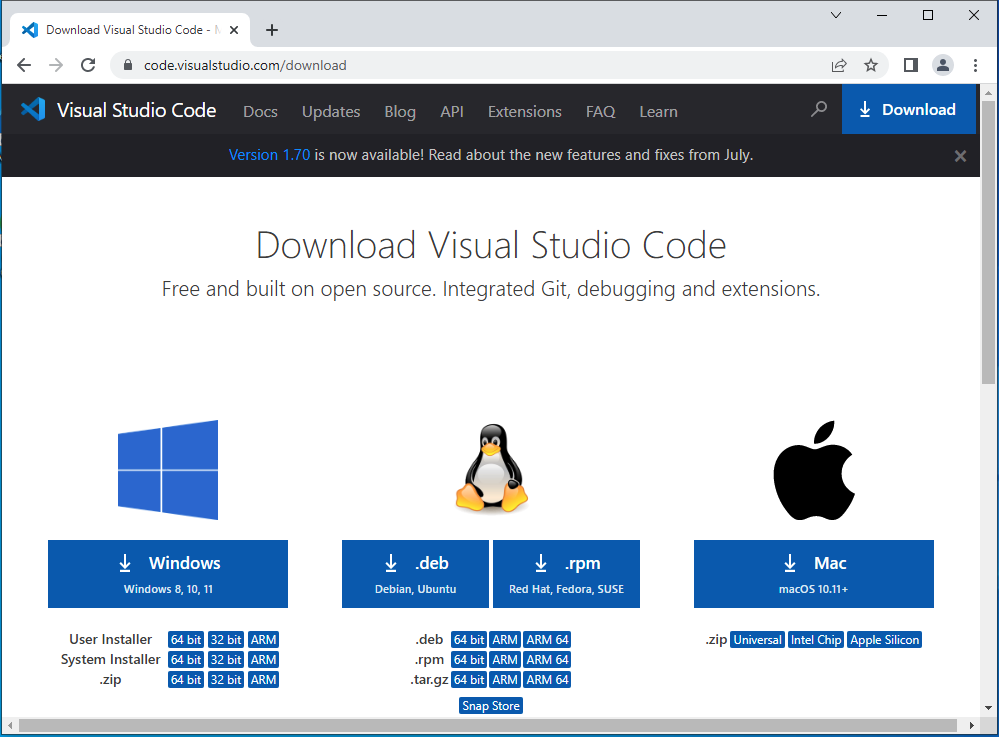The width and height of the screenshot is (999, 737).
Task: Click the Windows logo image
Action: pos(167,470)
